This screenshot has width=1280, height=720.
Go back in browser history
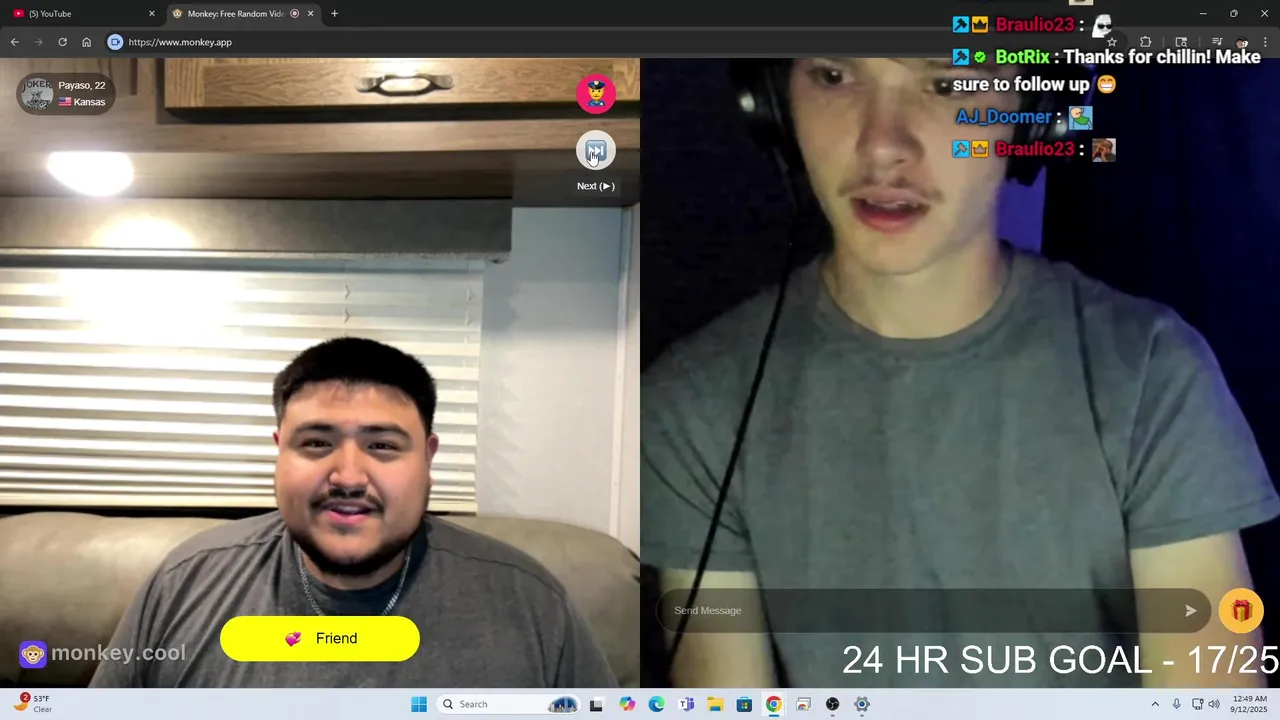[x=14, y=42]
